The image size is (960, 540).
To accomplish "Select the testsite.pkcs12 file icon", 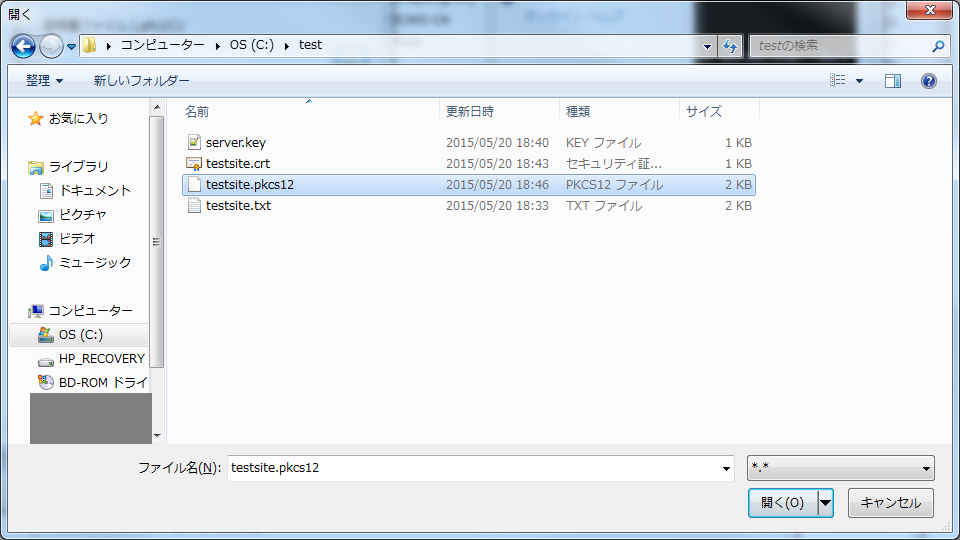I will pos(194,184).
